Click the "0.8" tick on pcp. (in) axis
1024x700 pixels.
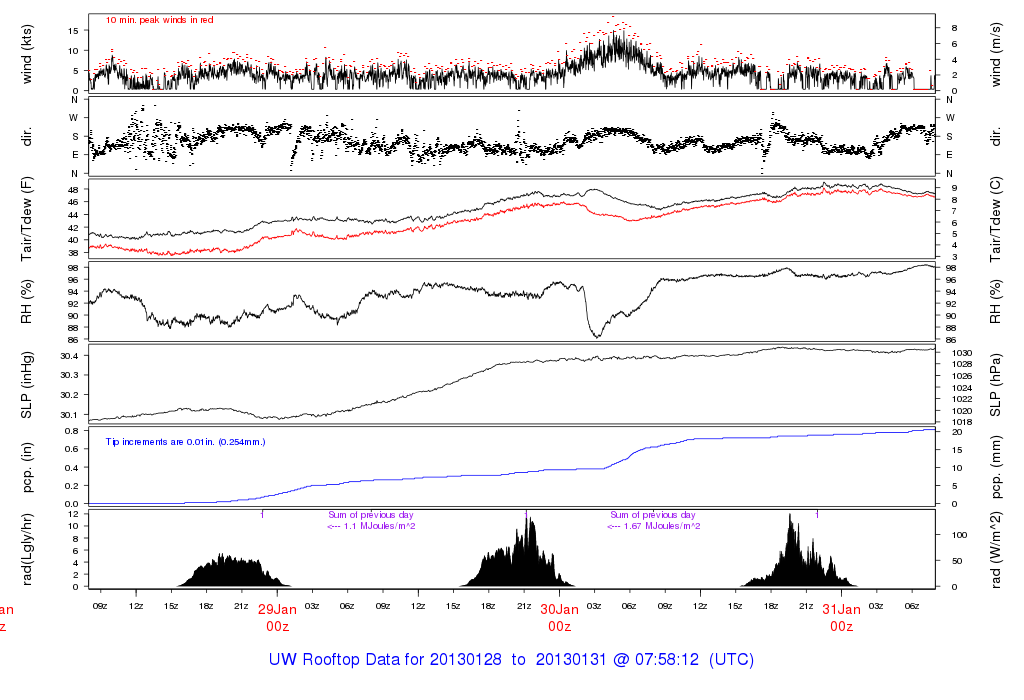point(72,431)
